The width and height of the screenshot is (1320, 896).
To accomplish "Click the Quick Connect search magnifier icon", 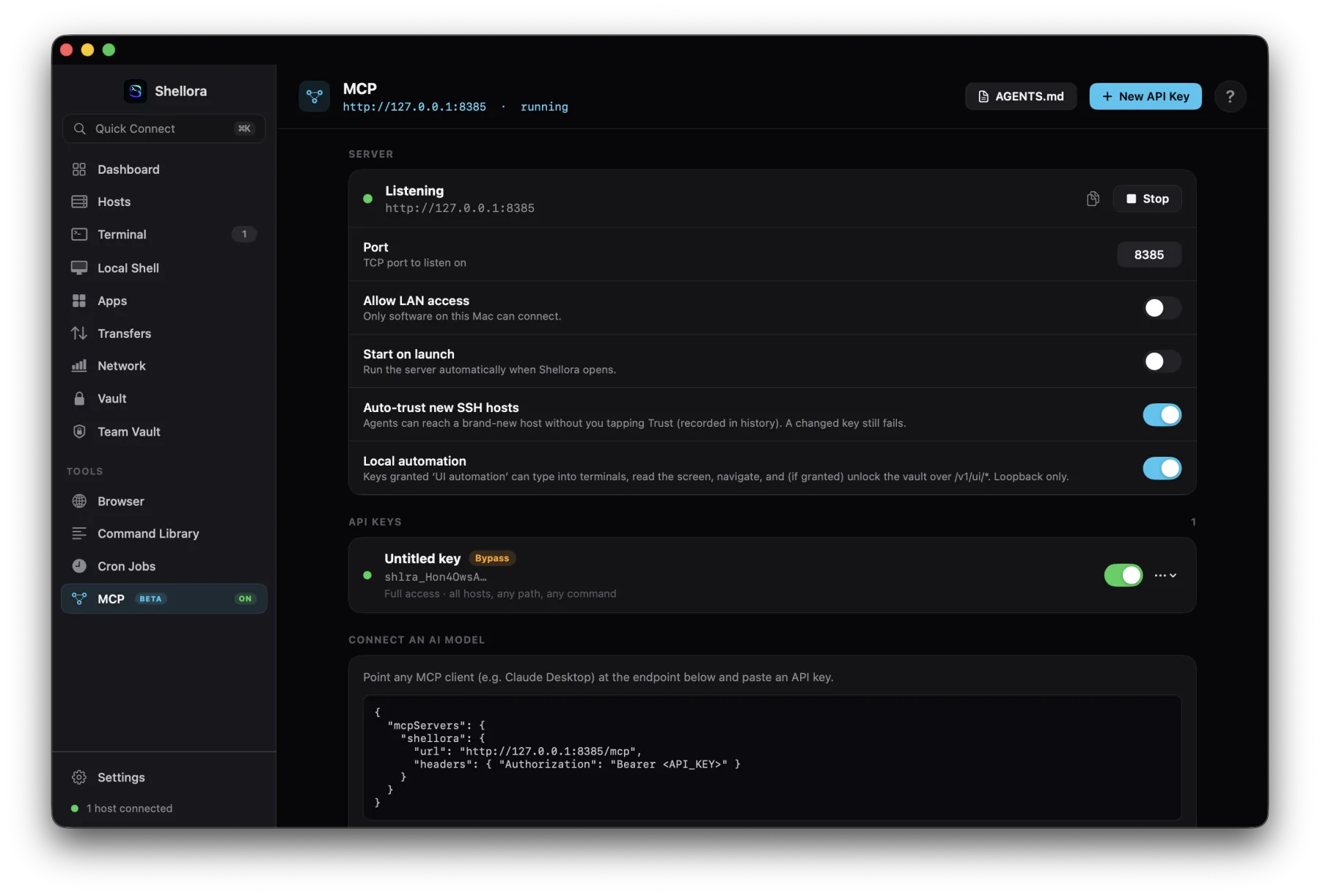I will [x=80, y=128].
